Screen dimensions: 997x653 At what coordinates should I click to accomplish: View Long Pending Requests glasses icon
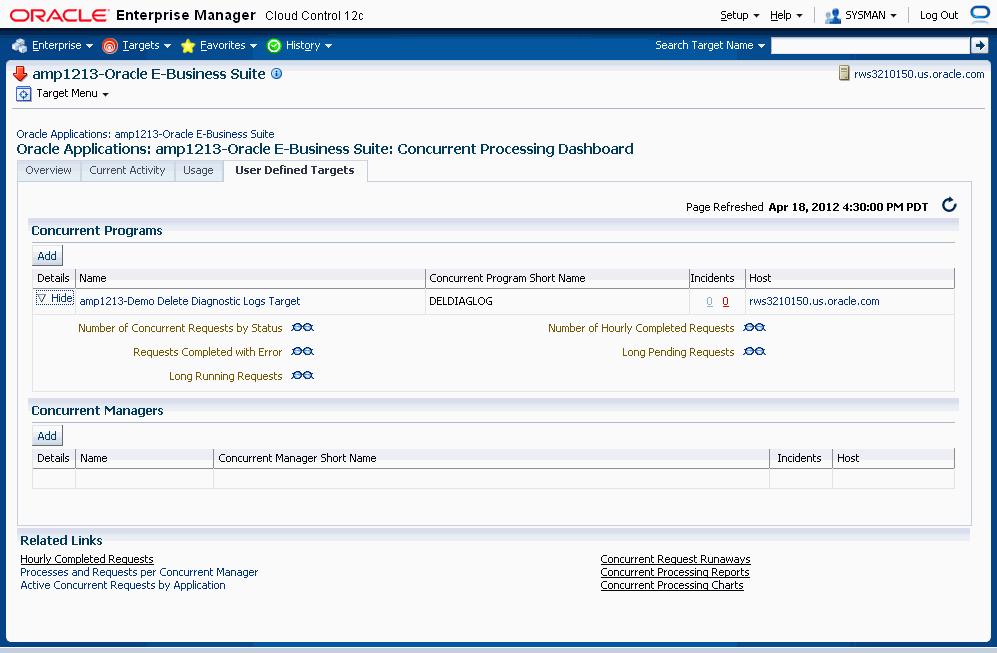[755, 352]
